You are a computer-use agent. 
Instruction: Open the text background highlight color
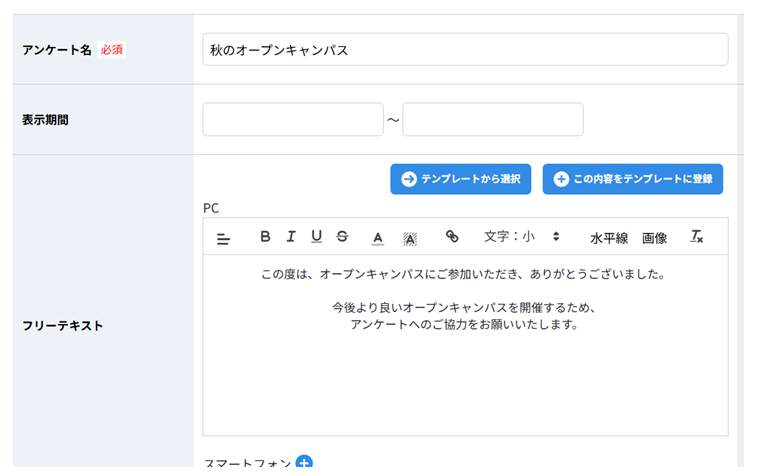(410, 238)
